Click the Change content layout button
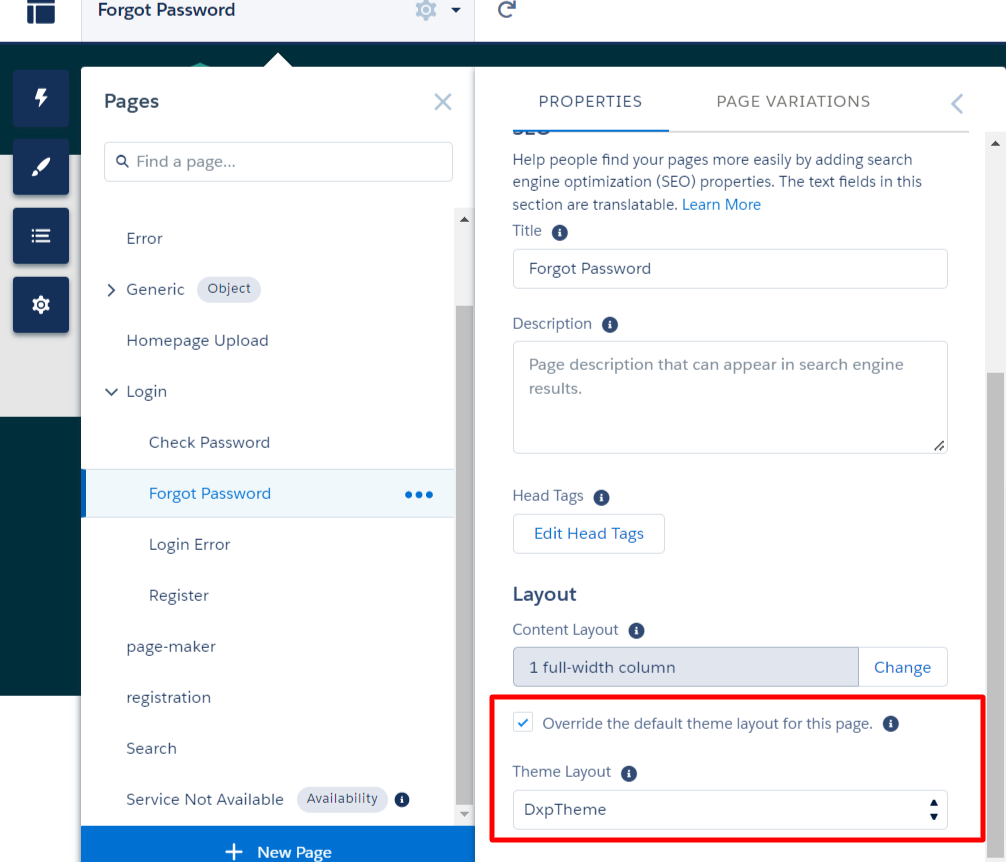1006x862 pixels. [x=902, y=667]
